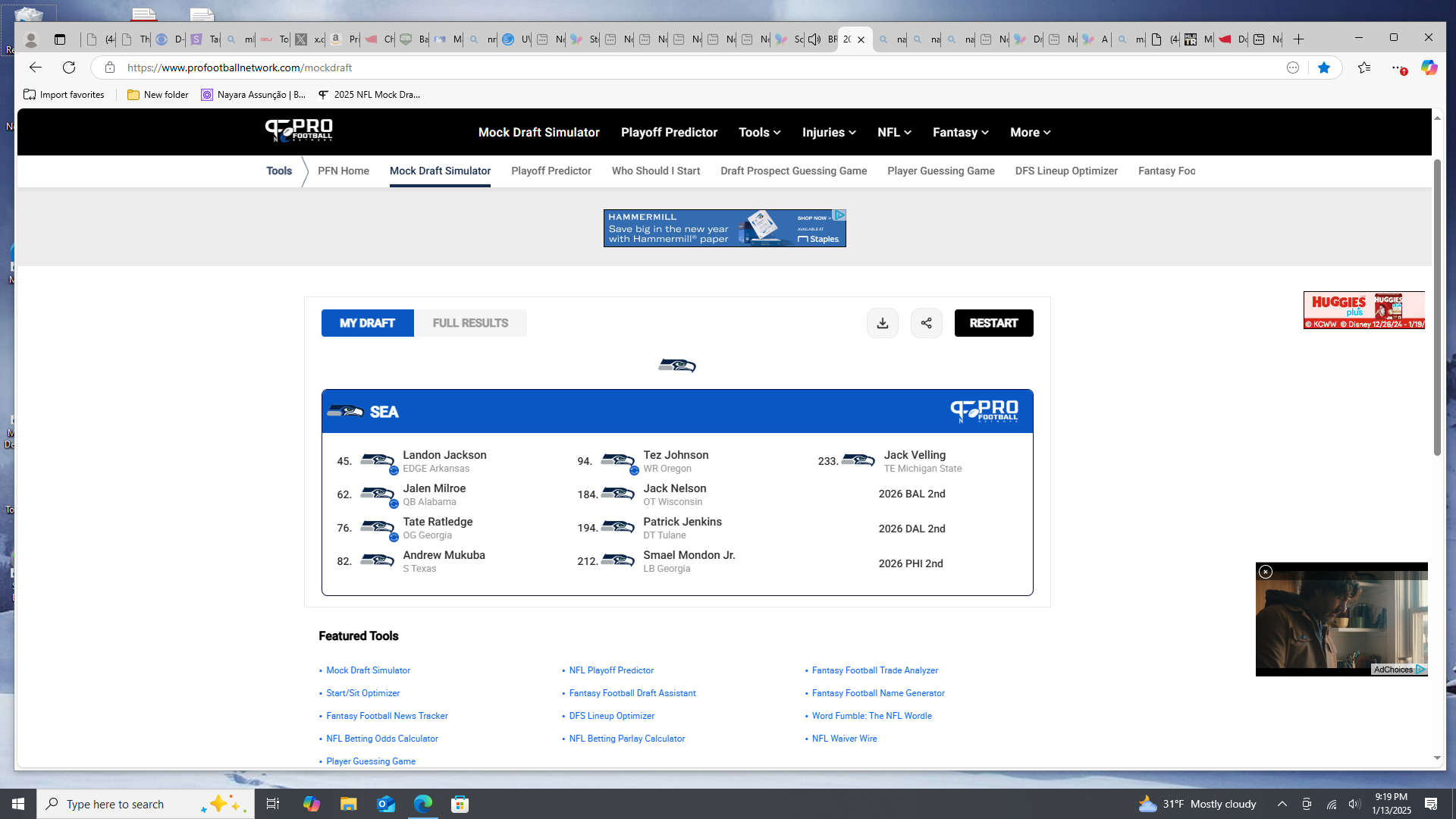Screen dimensions: 1456x819
Task: Click the browser refresh icon
Action: [69, 67]
